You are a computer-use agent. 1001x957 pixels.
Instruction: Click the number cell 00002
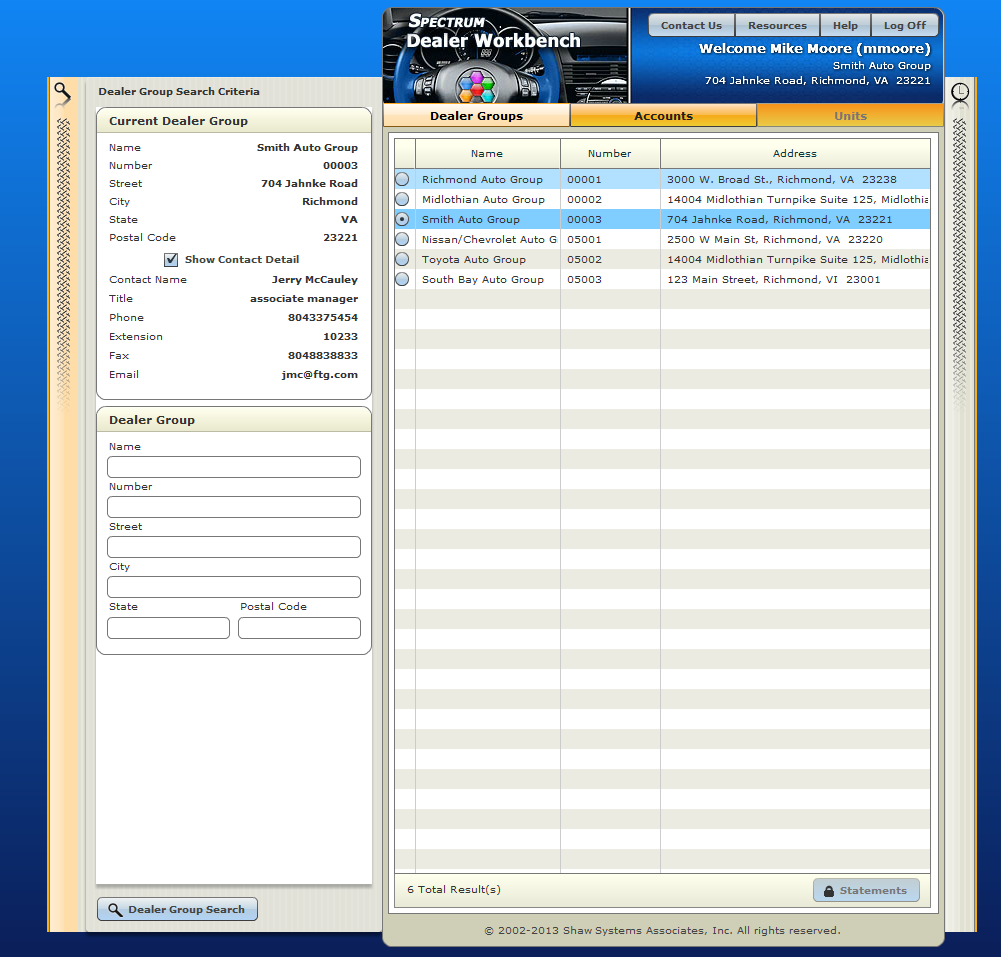click(610, 199)
